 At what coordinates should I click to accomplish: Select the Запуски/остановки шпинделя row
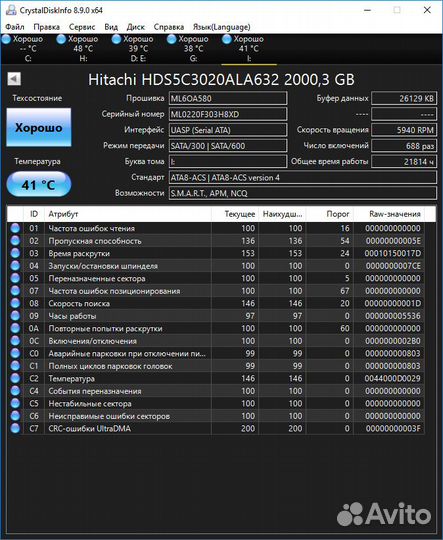[x=216, y=266]
